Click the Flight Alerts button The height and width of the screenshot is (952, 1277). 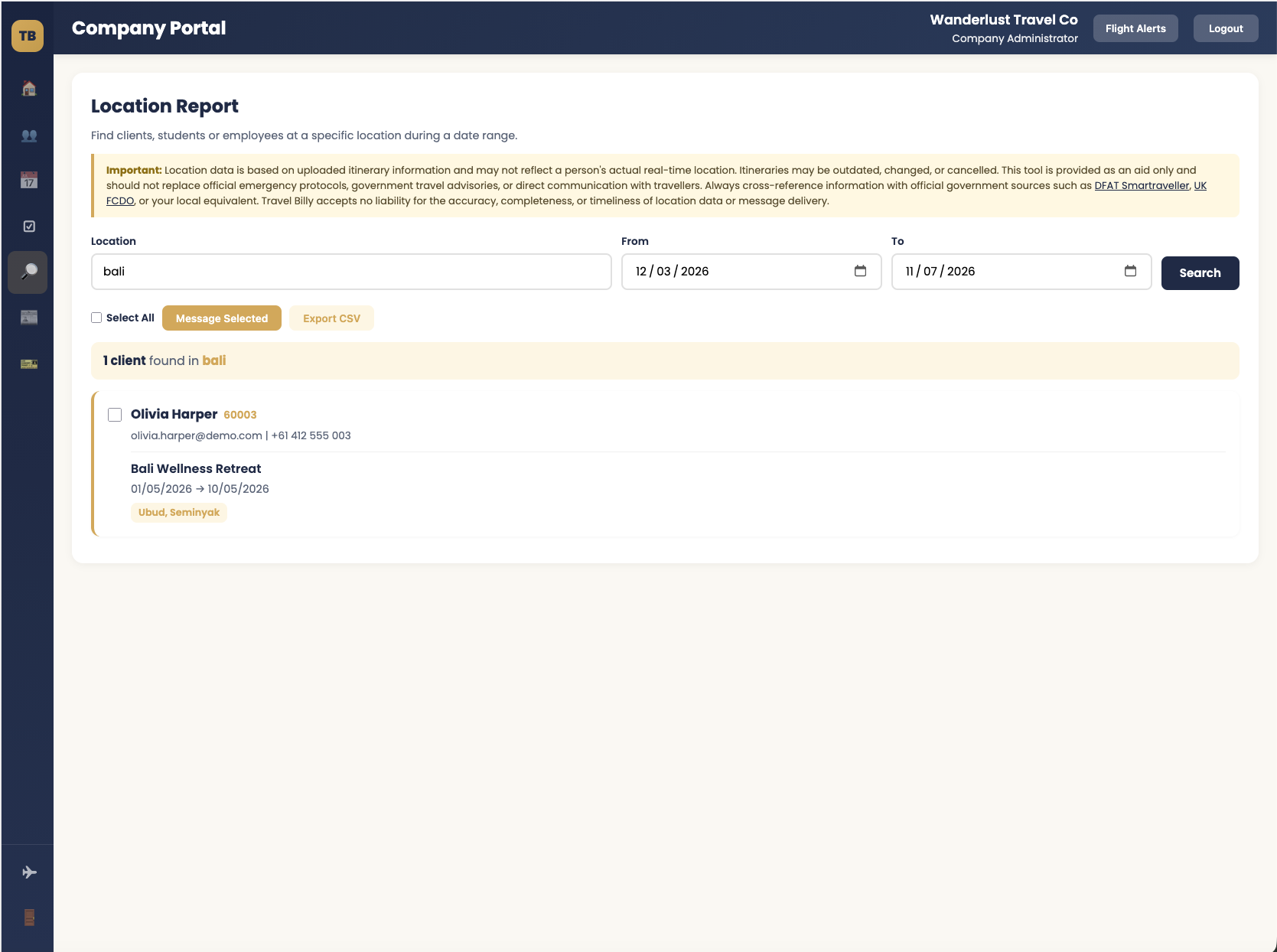pyautogui.click(x=1135, y=28)
